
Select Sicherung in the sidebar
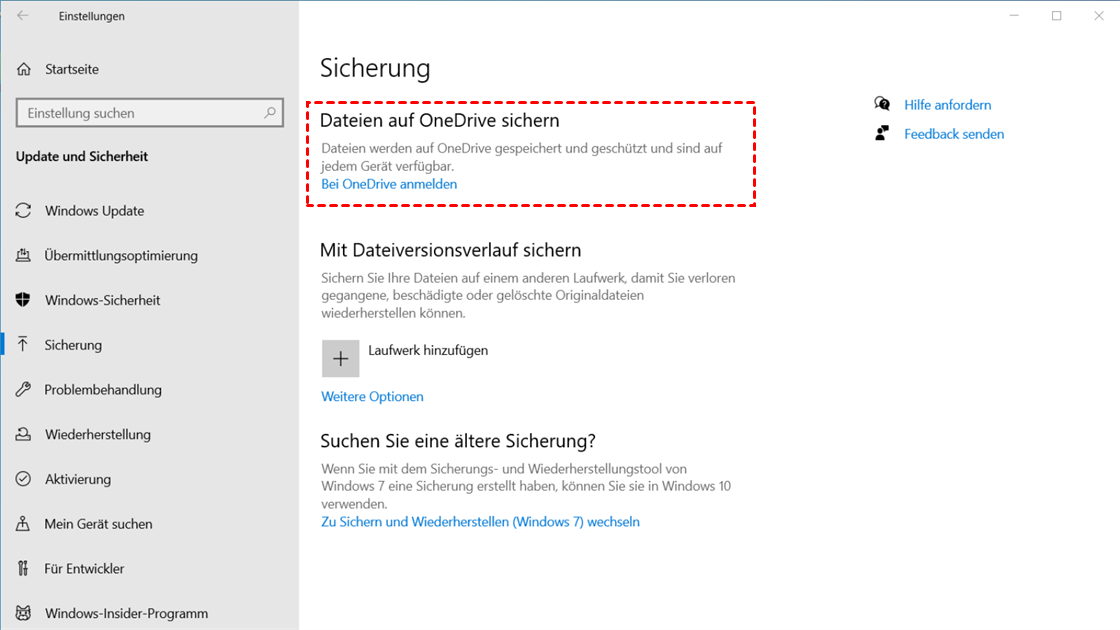click(73, 344)
